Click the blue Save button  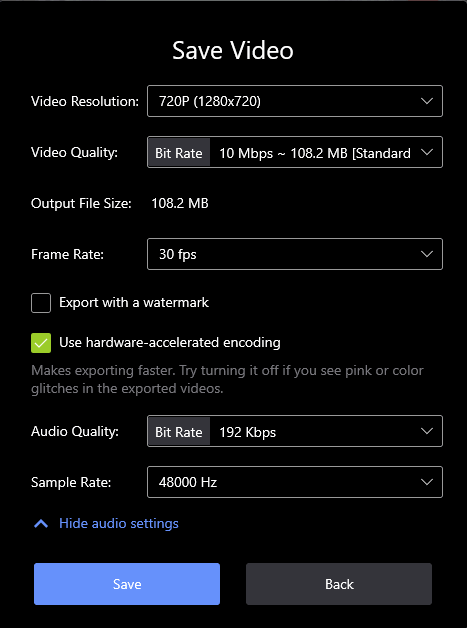[127, 584]
